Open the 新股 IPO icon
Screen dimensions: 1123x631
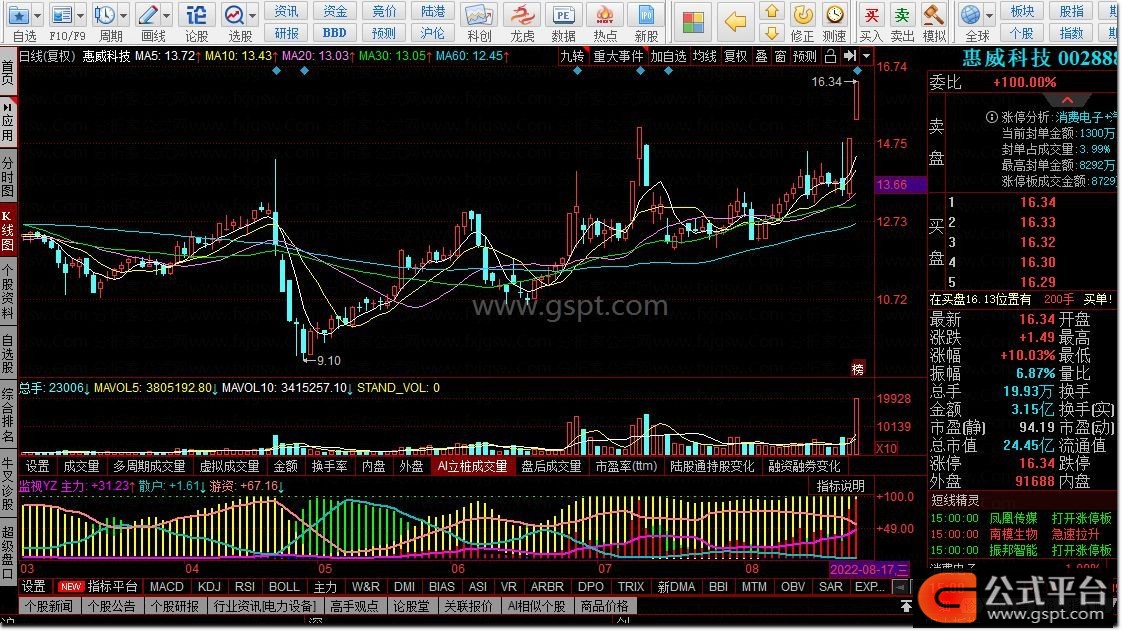(645, 15)
